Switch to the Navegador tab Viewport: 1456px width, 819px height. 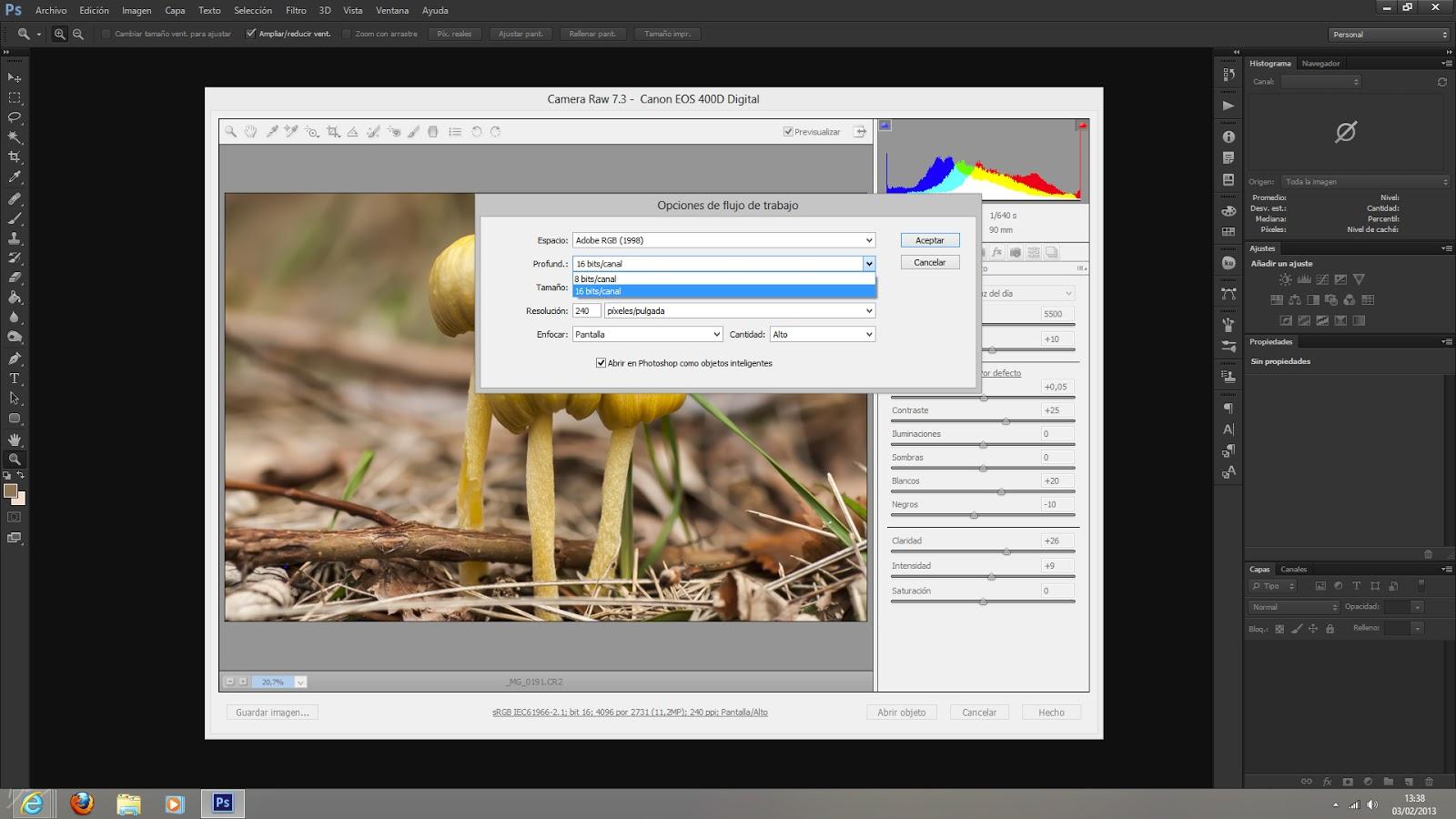tap(1320, 64)
